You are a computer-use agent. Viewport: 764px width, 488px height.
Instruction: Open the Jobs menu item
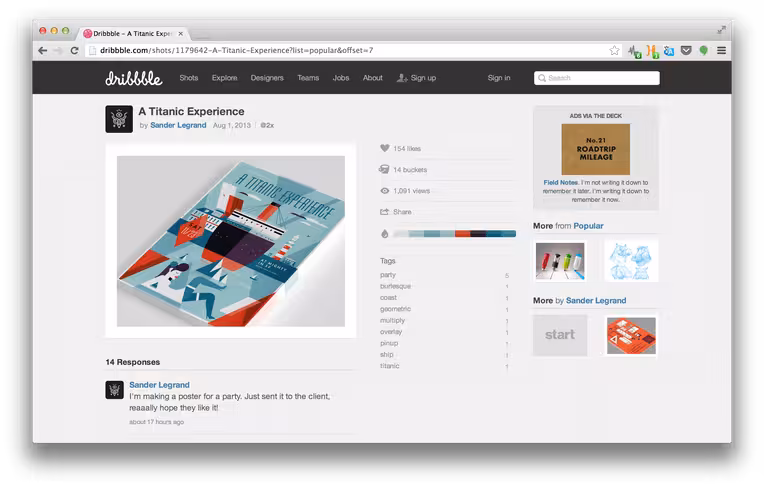[341, 78]
